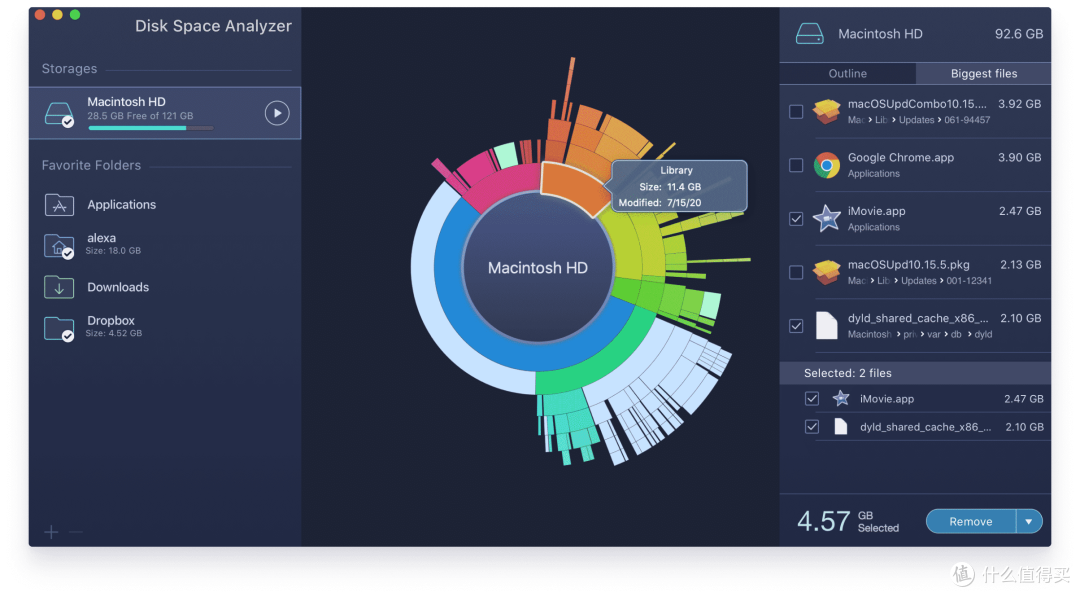Click the 92.6 GB total in header
The width and height of the screenshot is (1080, 597).
click(x=1019, y=34)
